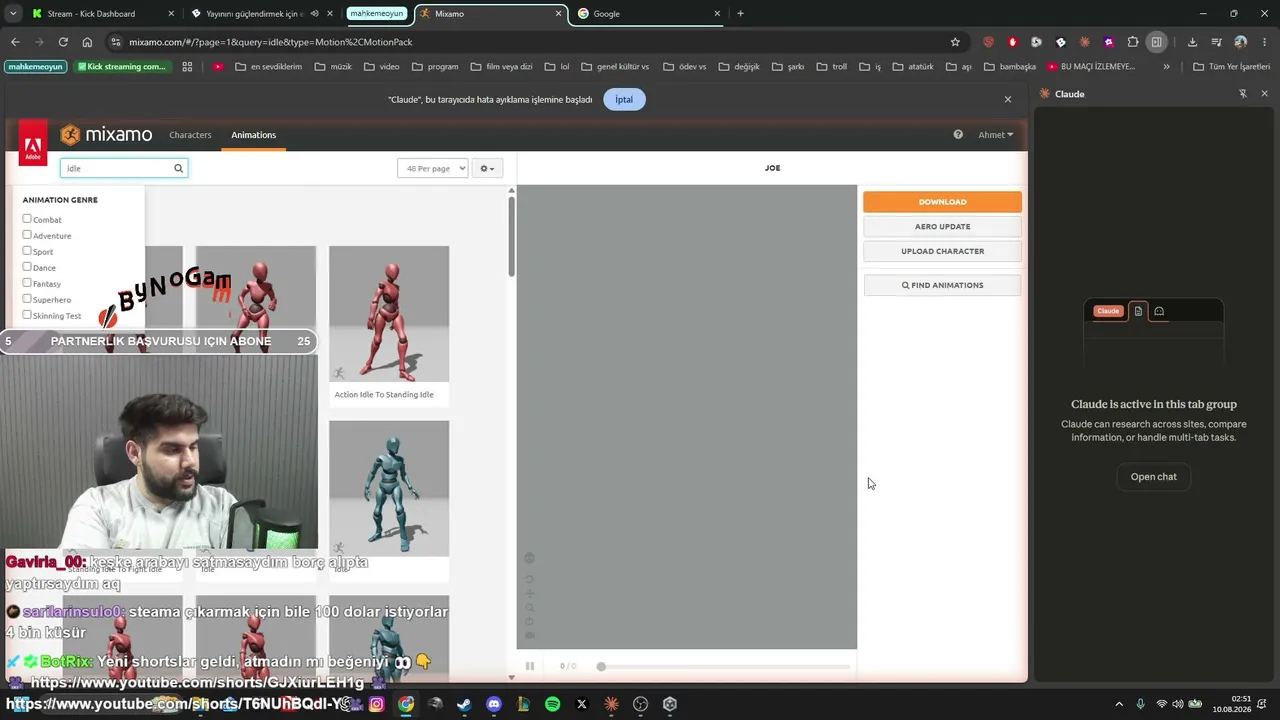Click the zoom icon in the preview viewer
This screenshot has height=720, width=1280.
[530, 608]
